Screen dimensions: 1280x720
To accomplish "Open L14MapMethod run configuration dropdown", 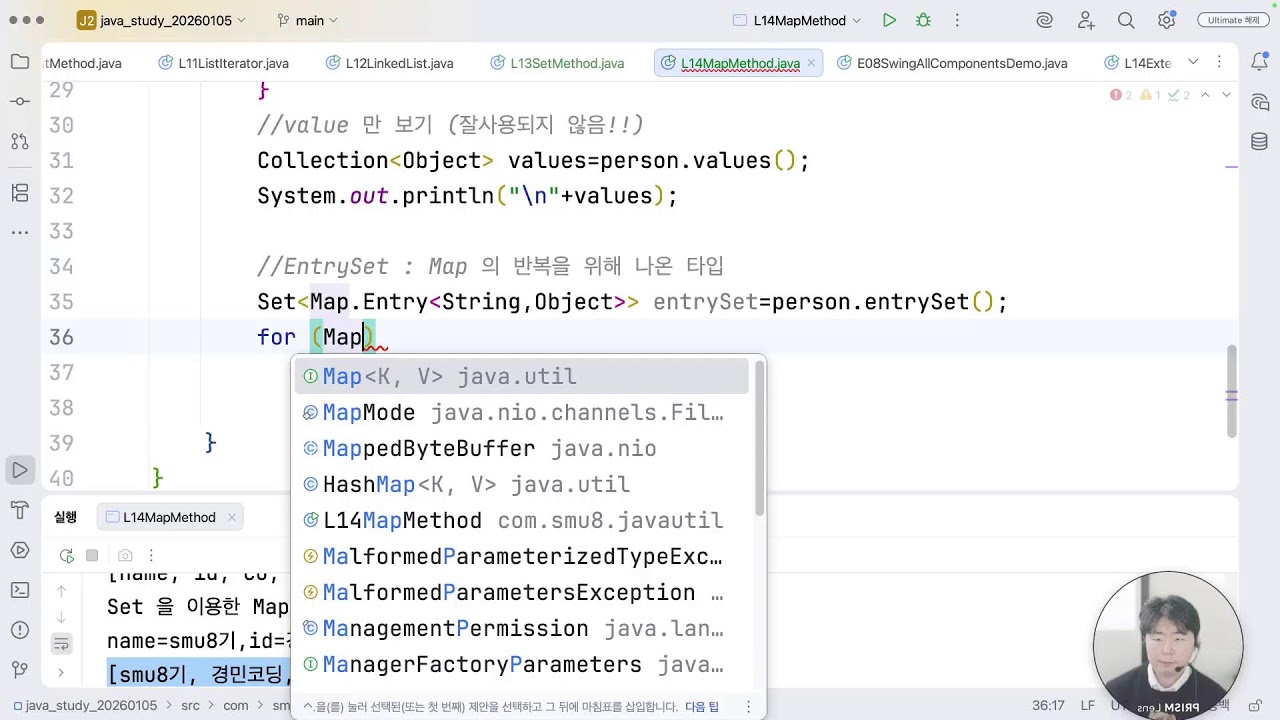I will point(799,20).
